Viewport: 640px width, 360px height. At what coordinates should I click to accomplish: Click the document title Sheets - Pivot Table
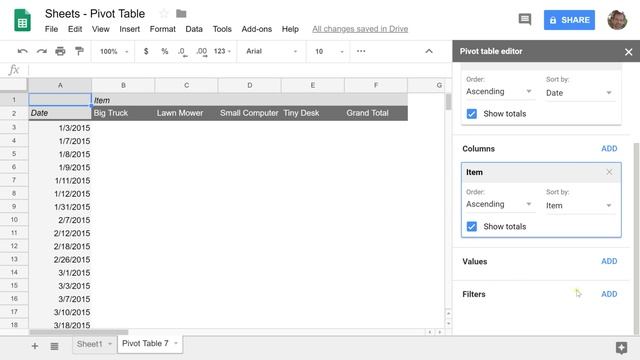click(x=95, y=13)
